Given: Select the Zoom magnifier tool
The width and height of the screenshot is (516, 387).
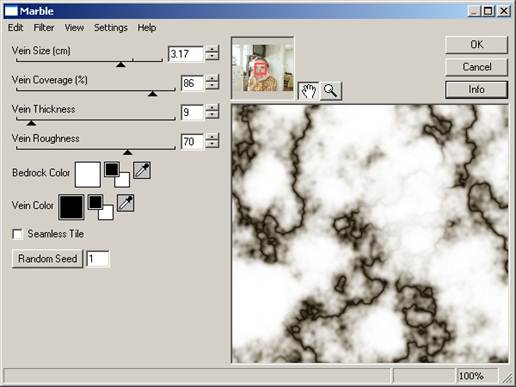Looking at the screenshot, I should point(331,90).
